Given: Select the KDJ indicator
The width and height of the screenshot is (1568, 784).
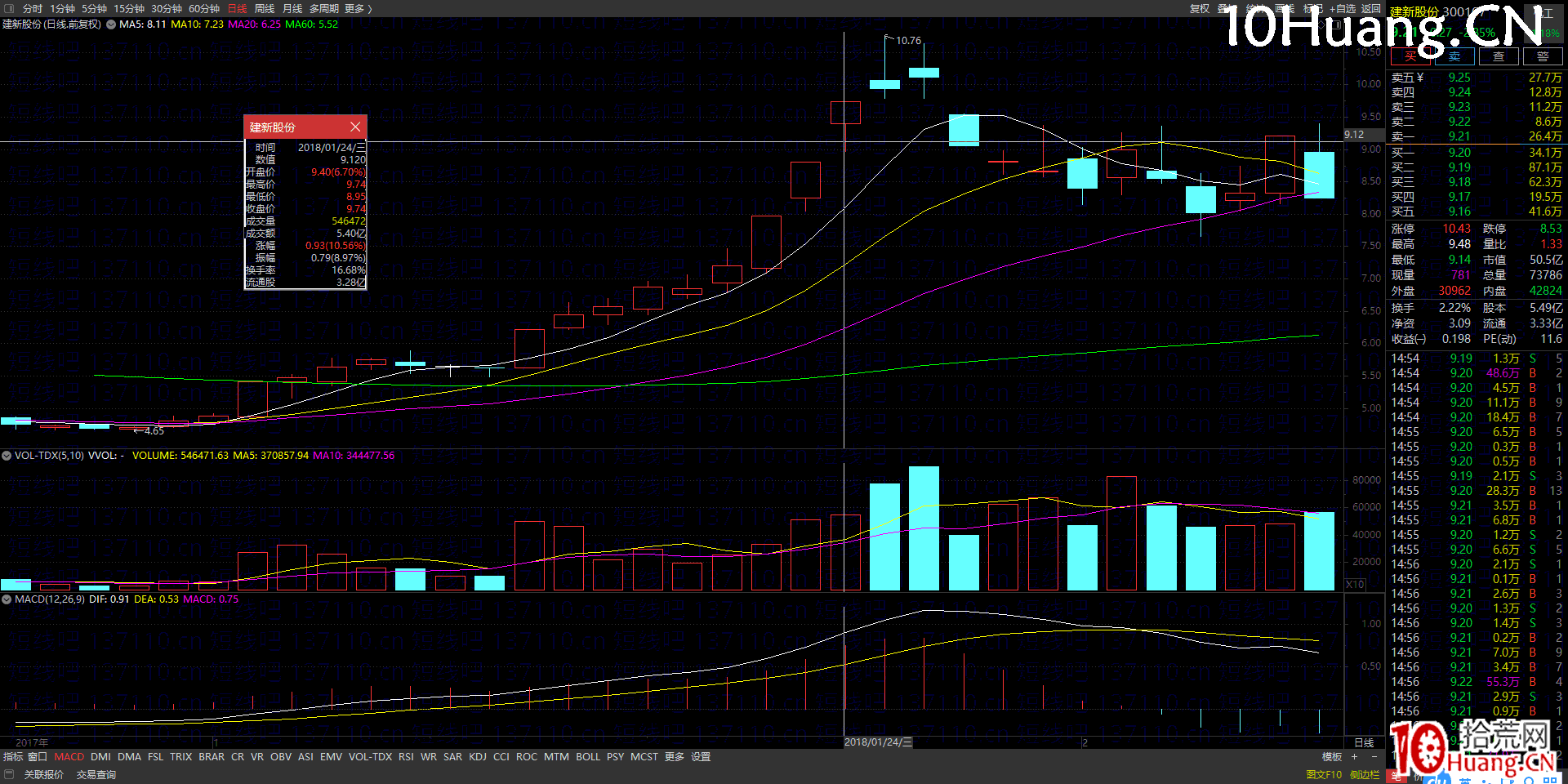Looking at the screenshot, I should [478, 757].
